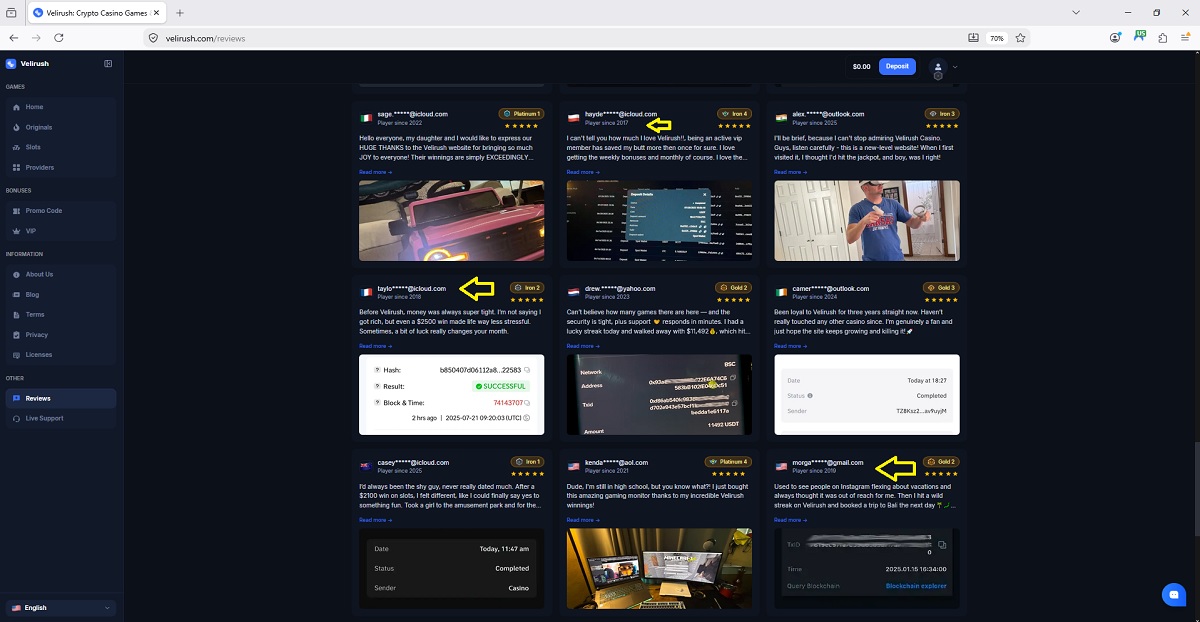Open the Slots section icon
The image size is (1200, 622).
click(x=16, y=147)
